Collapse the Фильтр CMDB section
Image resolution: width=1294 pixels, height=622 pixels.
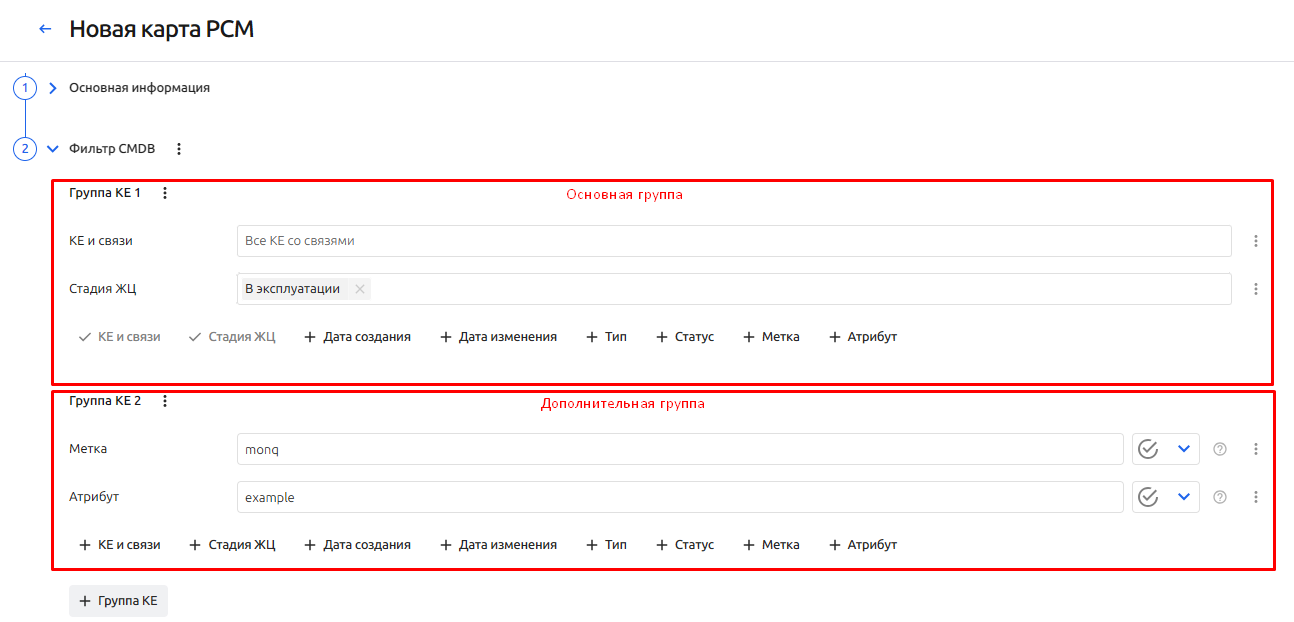[x=53, y=149]
